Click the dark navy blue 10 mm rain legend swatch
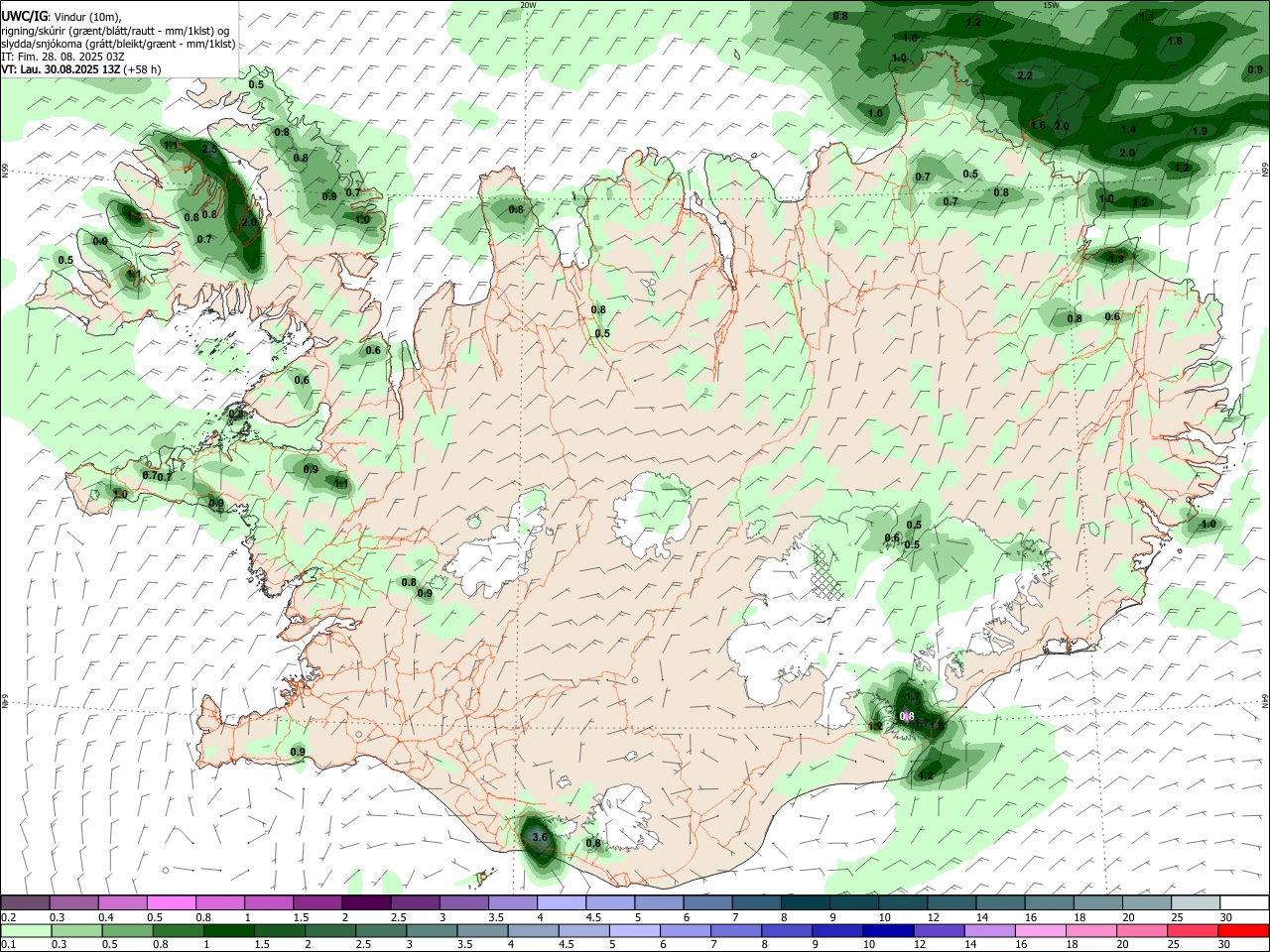Viewport: 1270px width, 952px height. click(x=887, y=930)
